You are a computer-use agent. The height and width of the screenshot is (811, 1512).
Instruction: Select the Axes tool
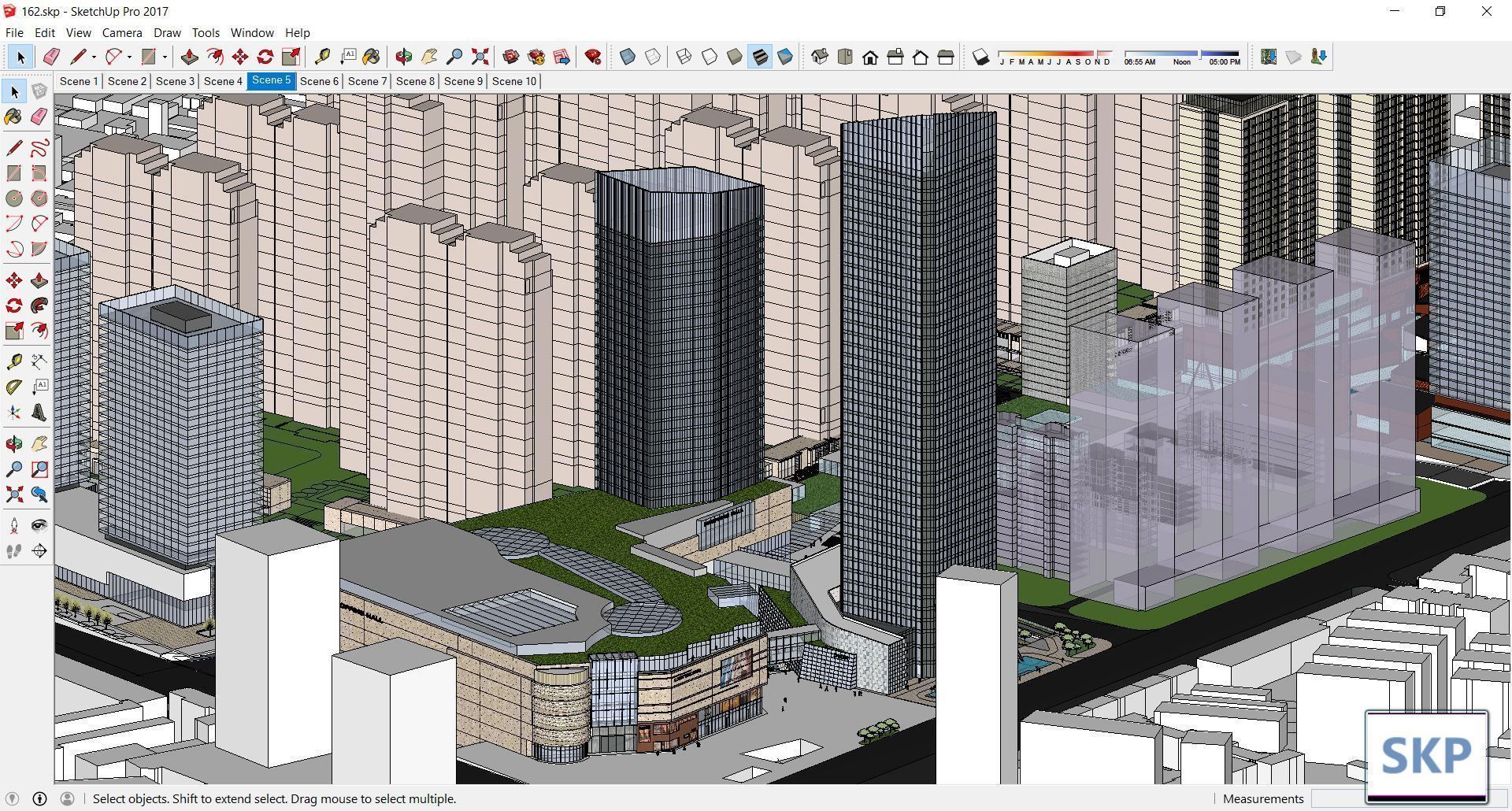[14, 413]
